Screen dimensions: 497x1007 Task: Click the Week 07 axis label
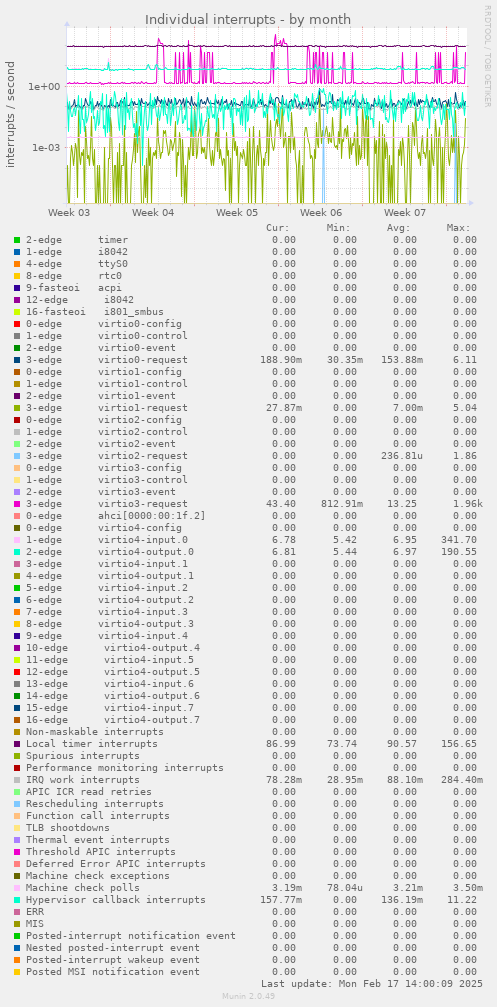[405, 212]
